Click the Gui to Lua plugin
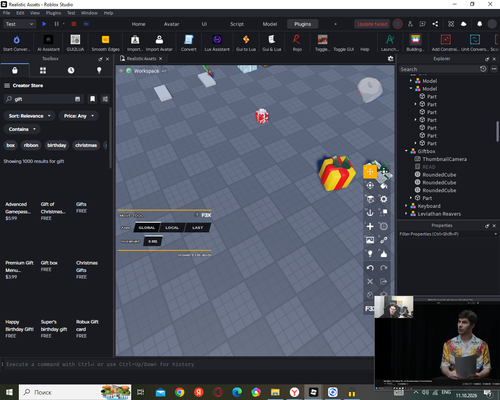 (x=246, y=43)
